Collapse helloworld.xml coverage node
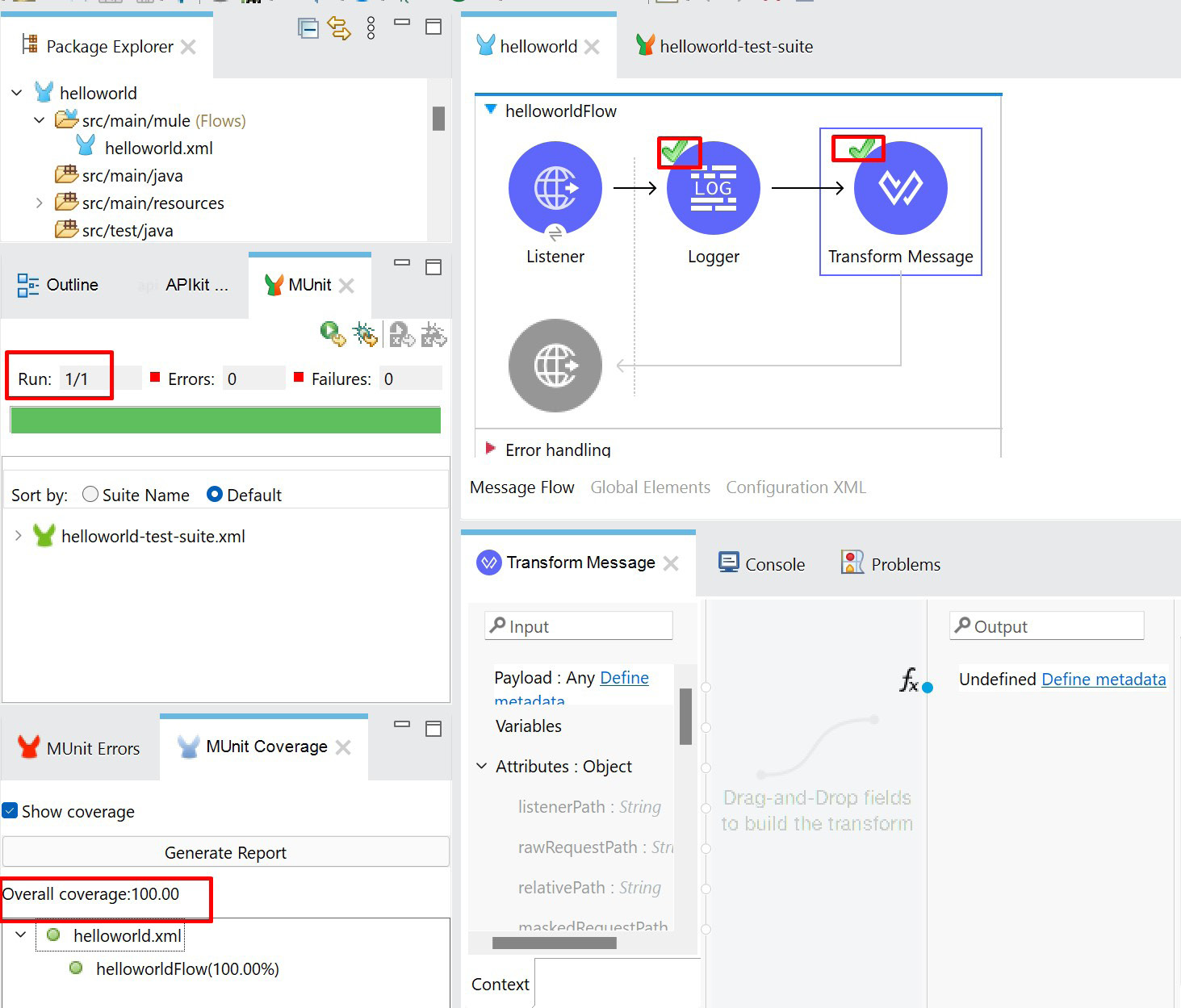Screen dimensions: 1181x1008 click(21, 935)
